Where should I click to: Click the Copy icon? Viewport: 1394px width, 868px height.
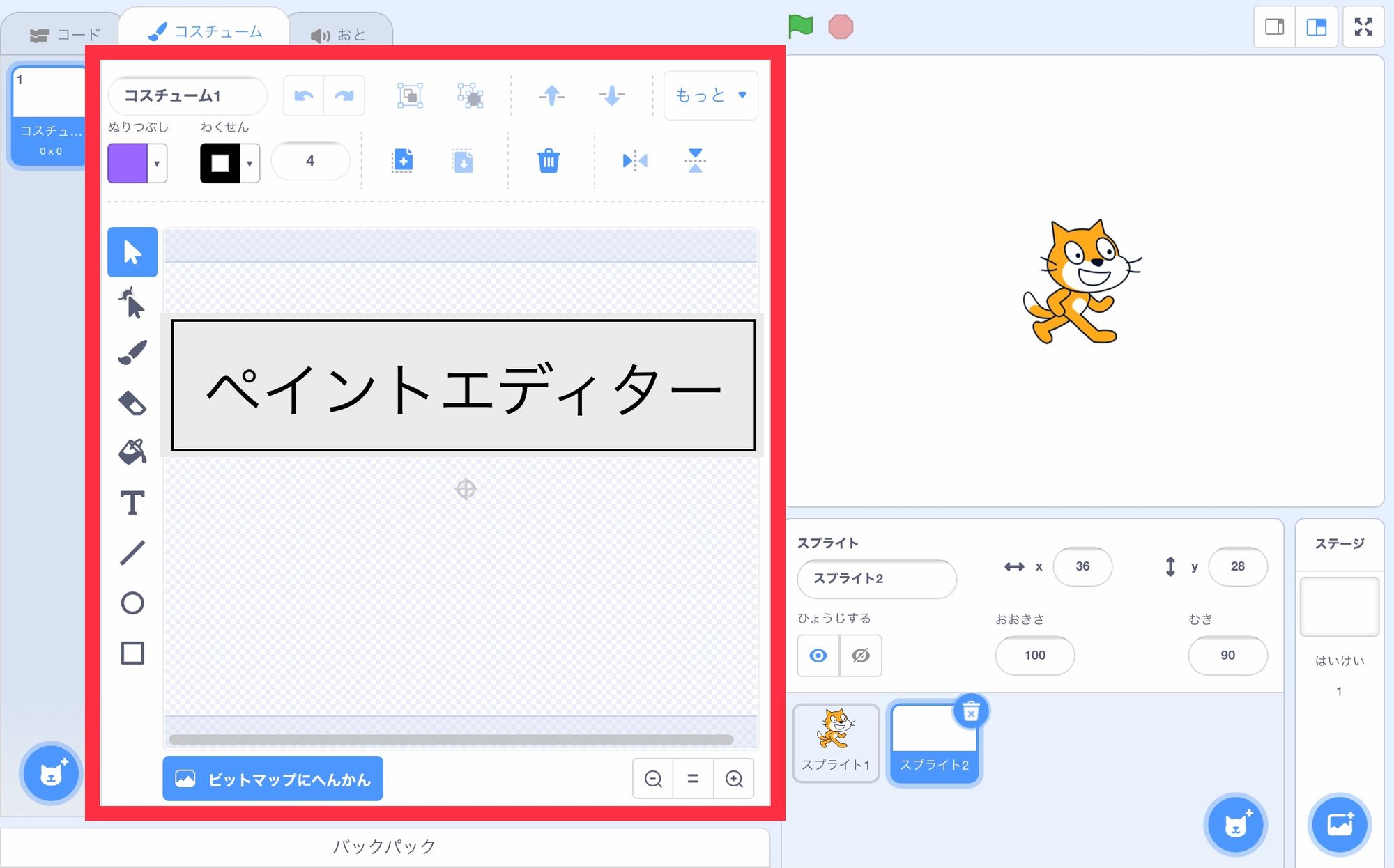click(x=402, y=161)
